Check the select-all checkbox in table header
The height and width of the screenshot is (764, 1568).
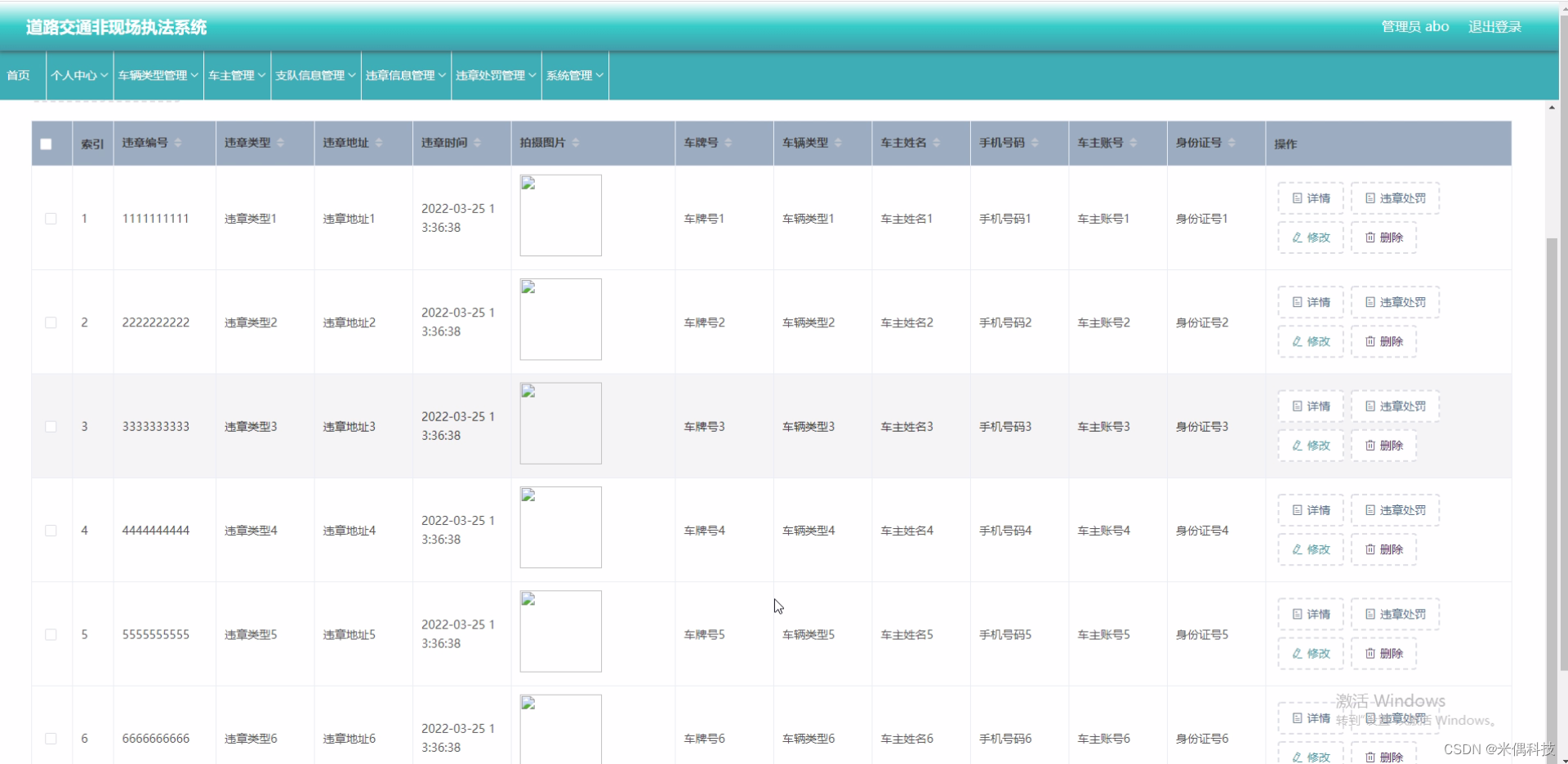46,144
